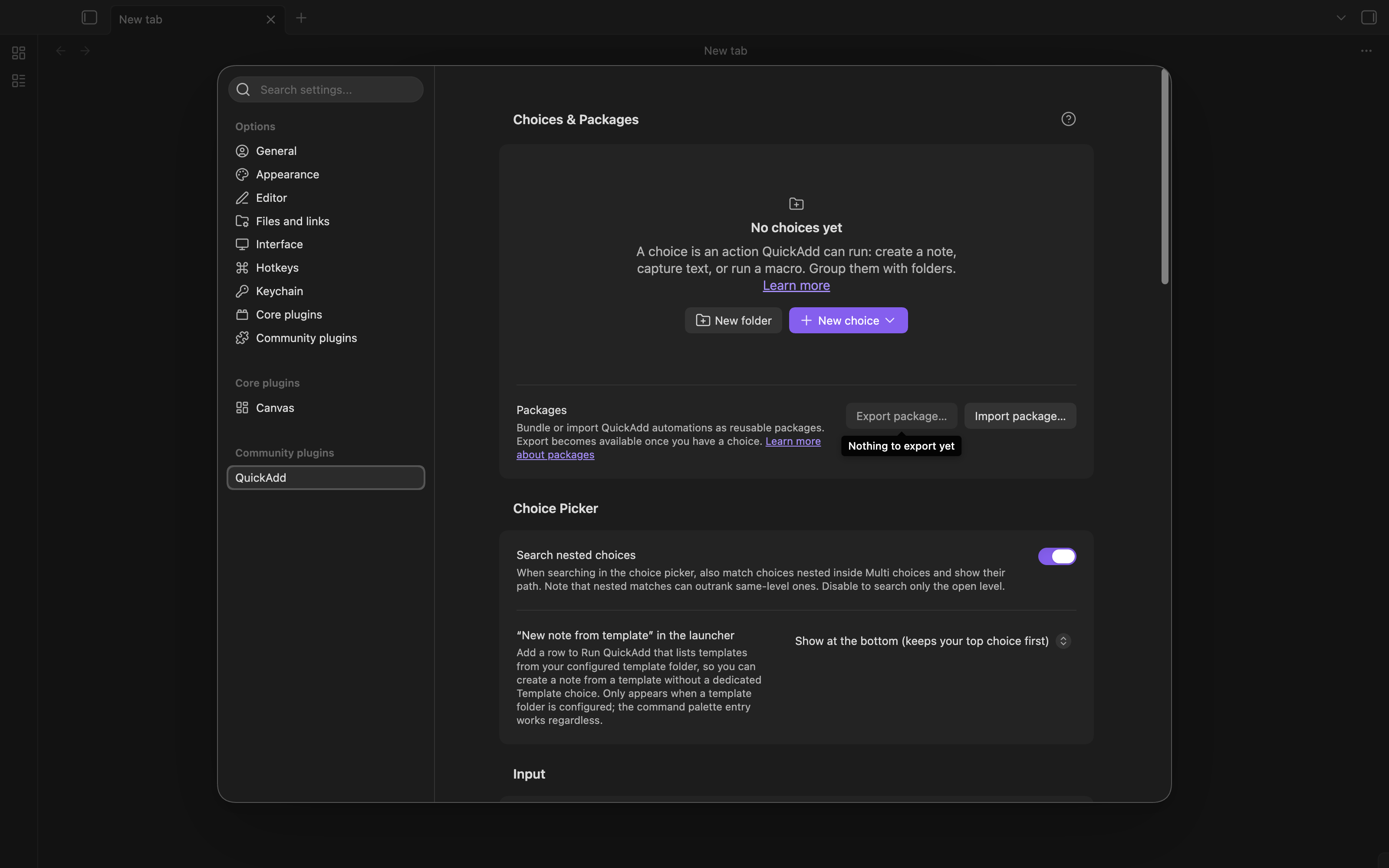Open Keychain settings

(326, 291)
